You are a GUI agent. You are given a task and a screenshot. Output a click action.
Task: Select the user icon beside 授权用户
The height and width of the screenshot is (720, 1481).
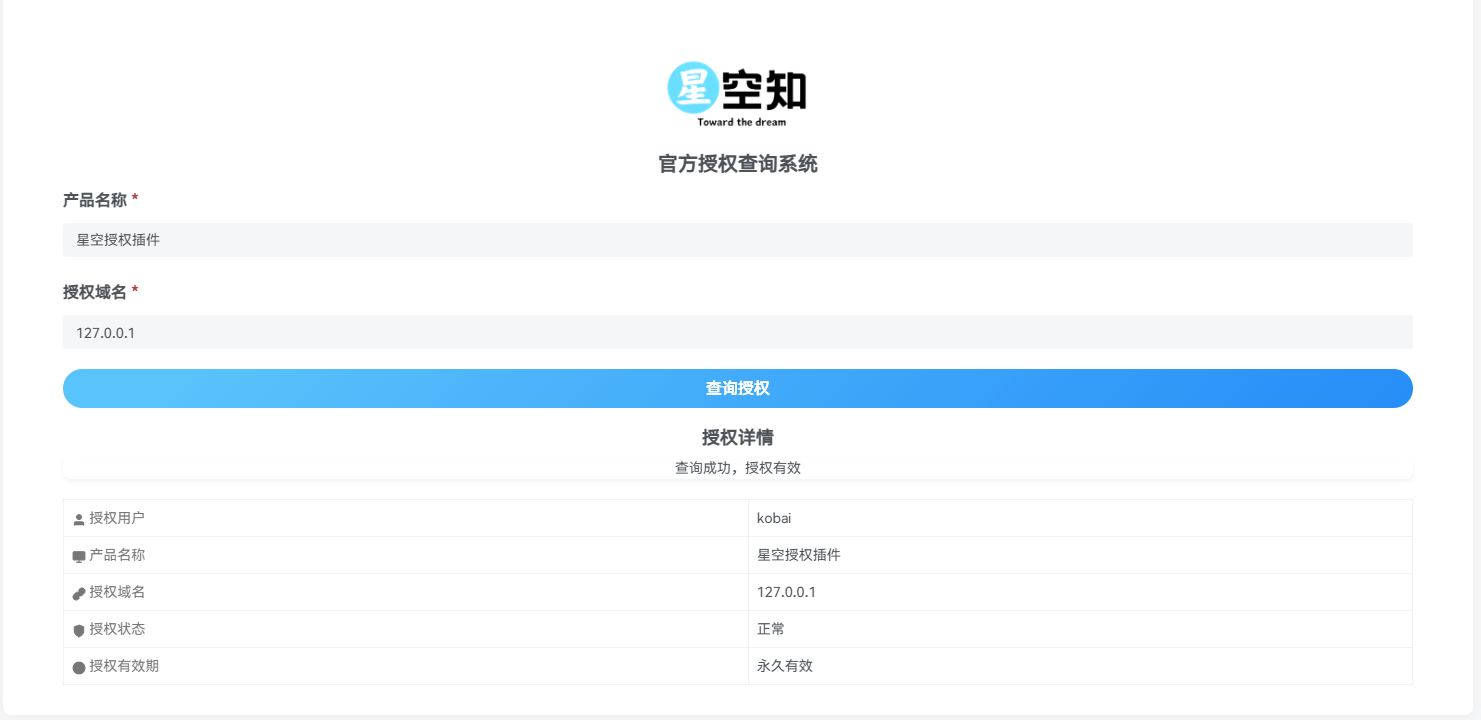click(78, 518)
